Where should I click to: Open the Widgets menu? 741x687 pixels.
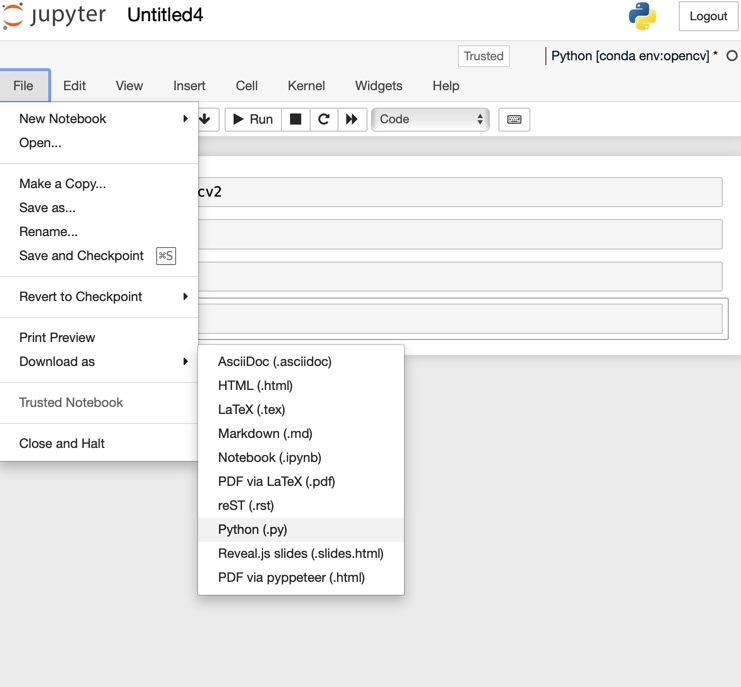(x=379, y=86)
